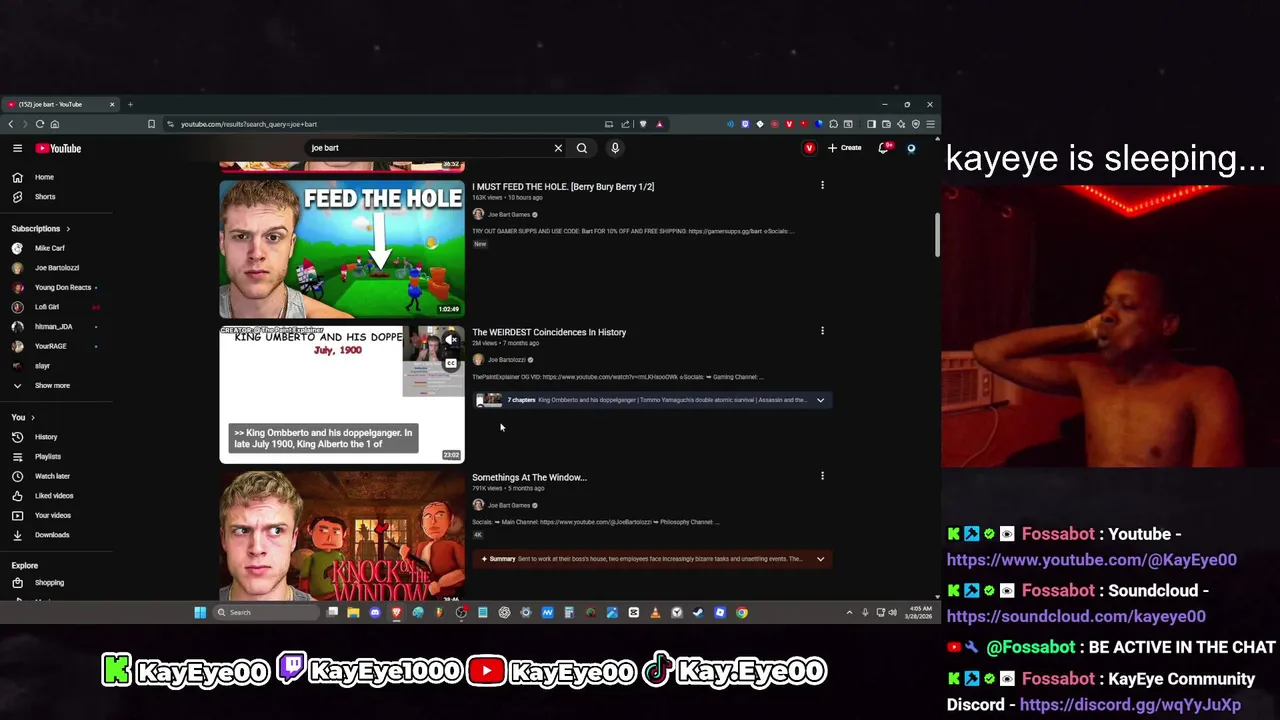Expand the Summary dropdown arrow
1280x720 pixels.
pyautogui.click(x=820, y=559)
